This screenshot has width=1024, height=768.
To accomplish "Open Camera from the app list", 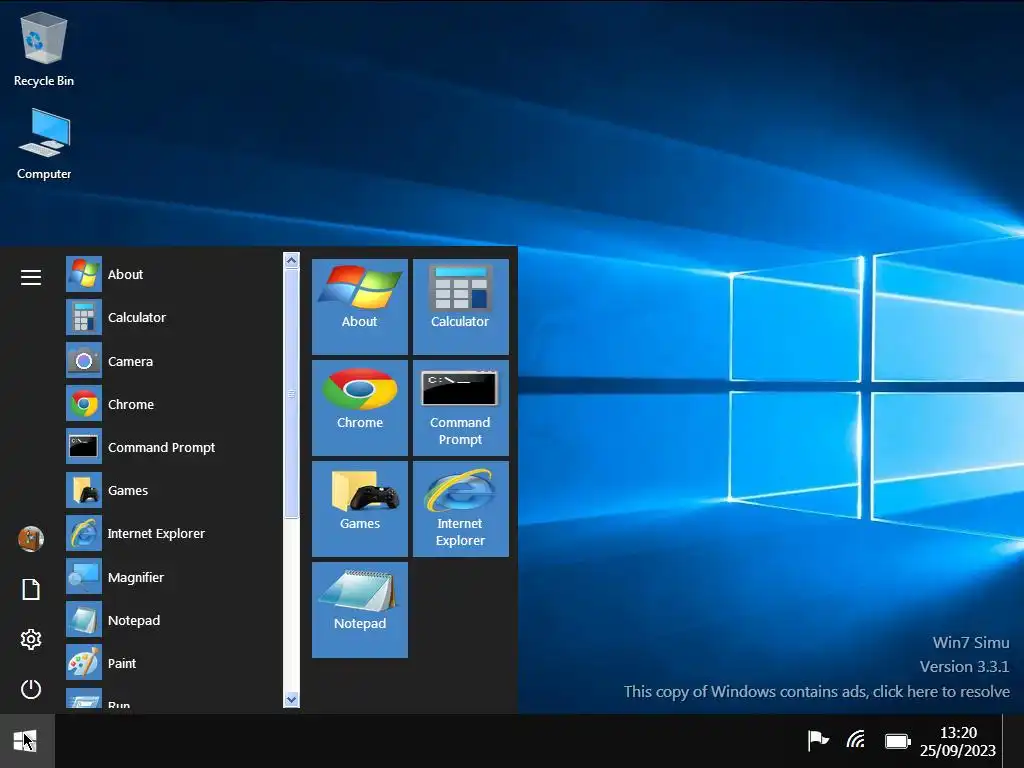I will pyautogui.click(x=84, y=360).
